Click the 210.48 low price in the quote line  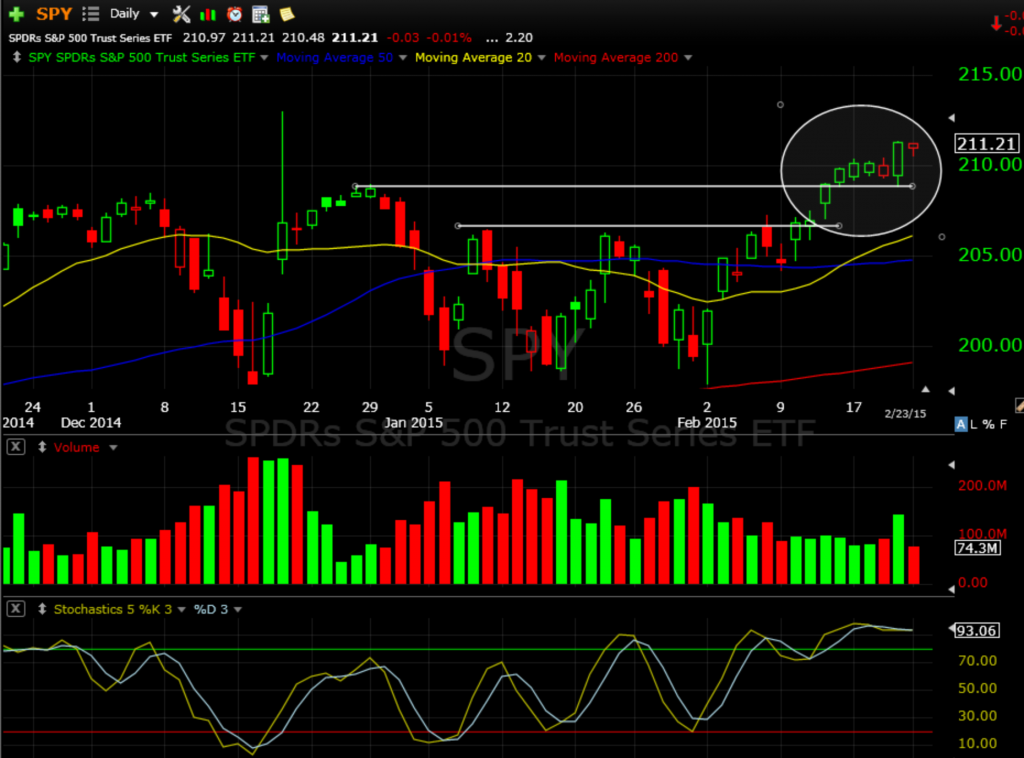[x=304, y=38]
